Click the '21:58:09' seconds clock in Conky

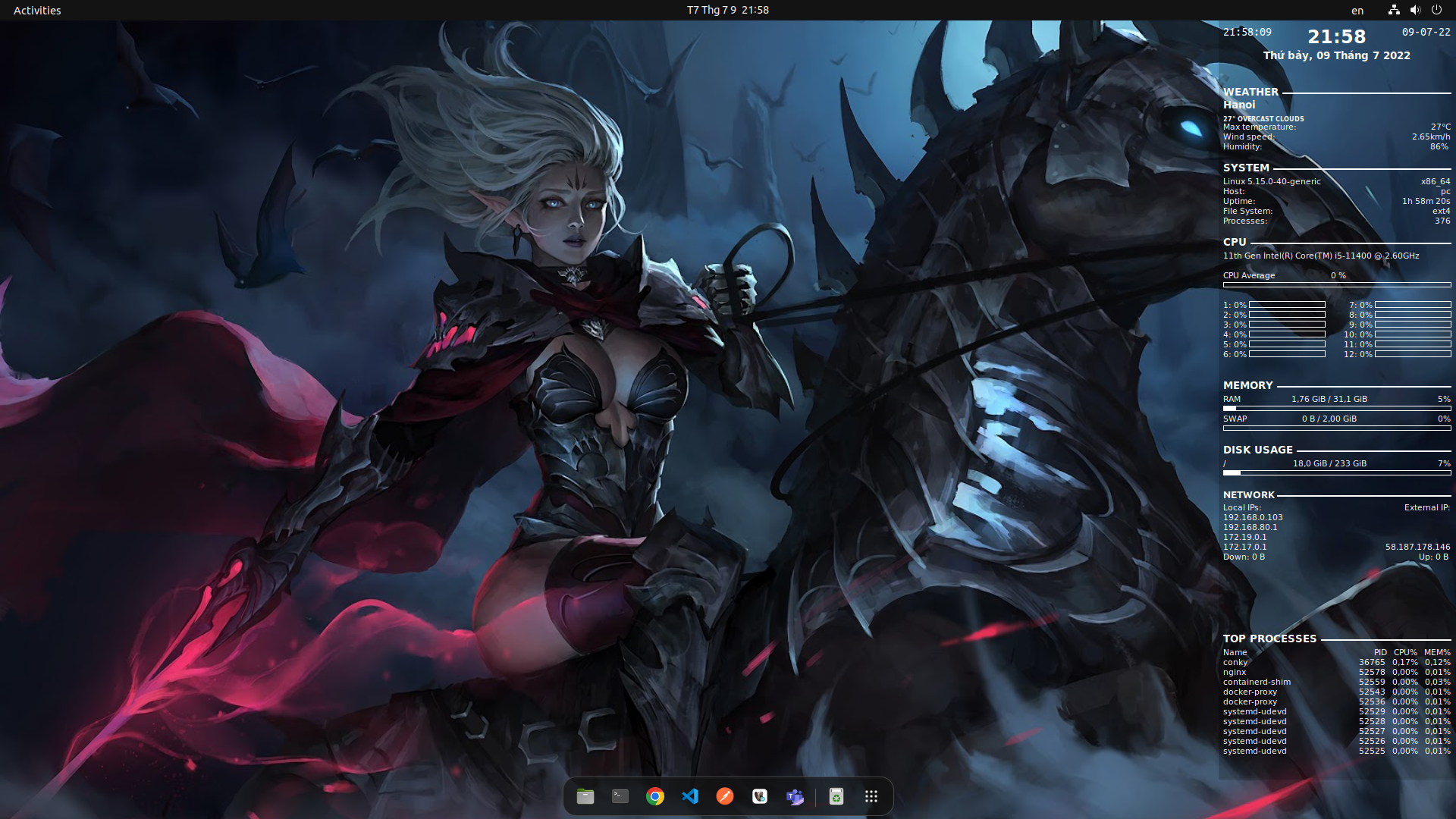click(x=1247, y=32)
